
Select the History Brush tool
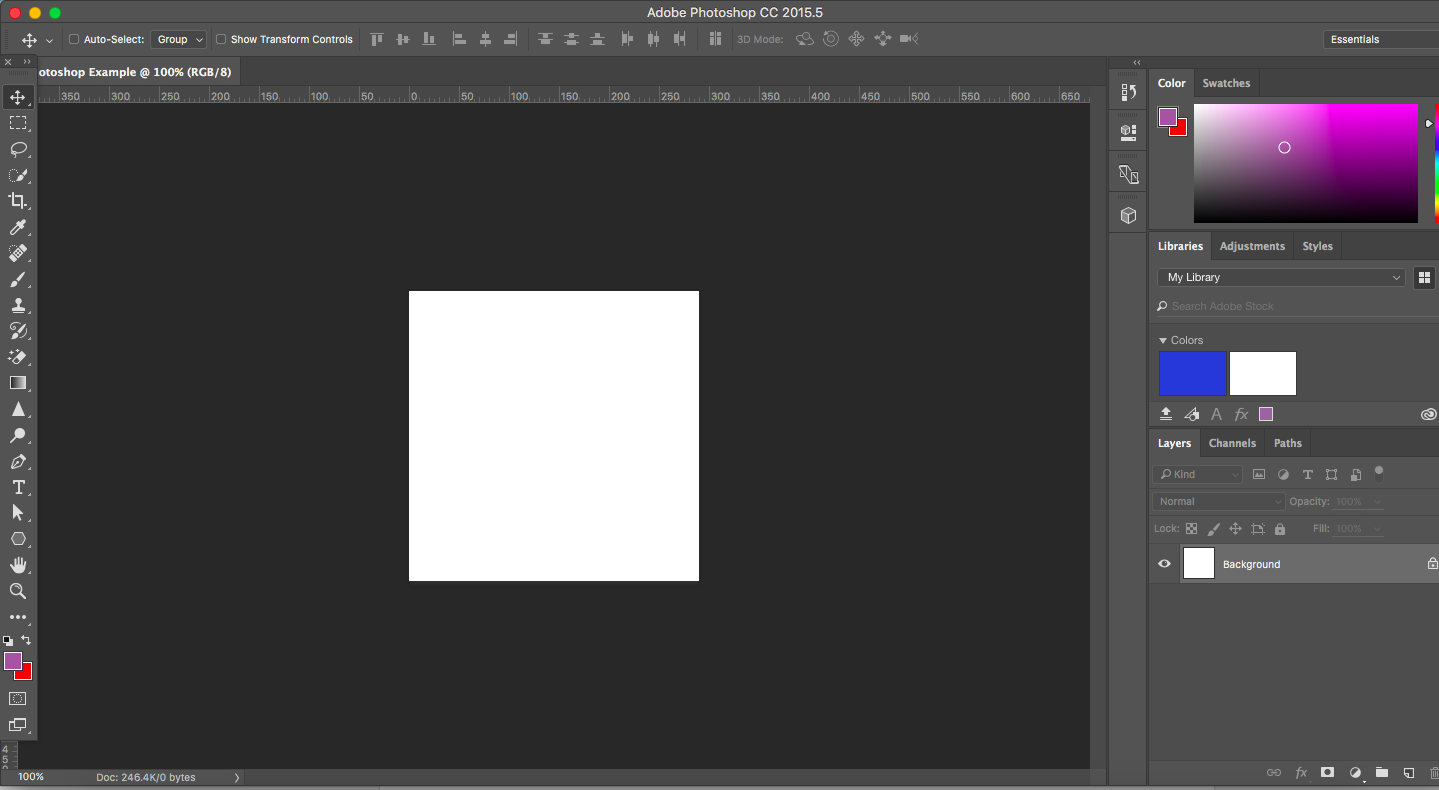point(18,331)
